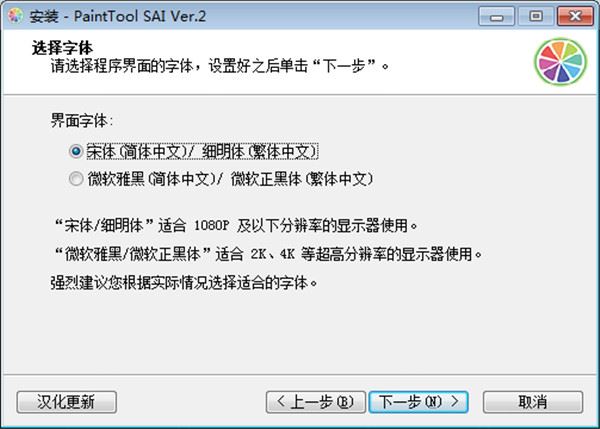Image resolution: width=600 pixels, height=429 pixels.
Task: Click the 界面字体 label
Action: (x=82, y=121)
